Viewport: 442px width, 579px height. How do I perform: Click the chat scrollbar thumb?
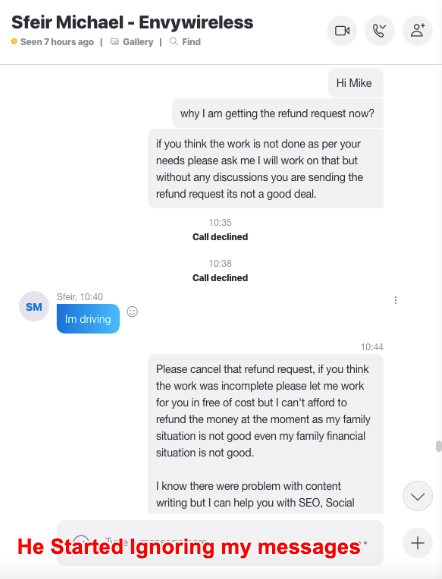click(439, 446)
